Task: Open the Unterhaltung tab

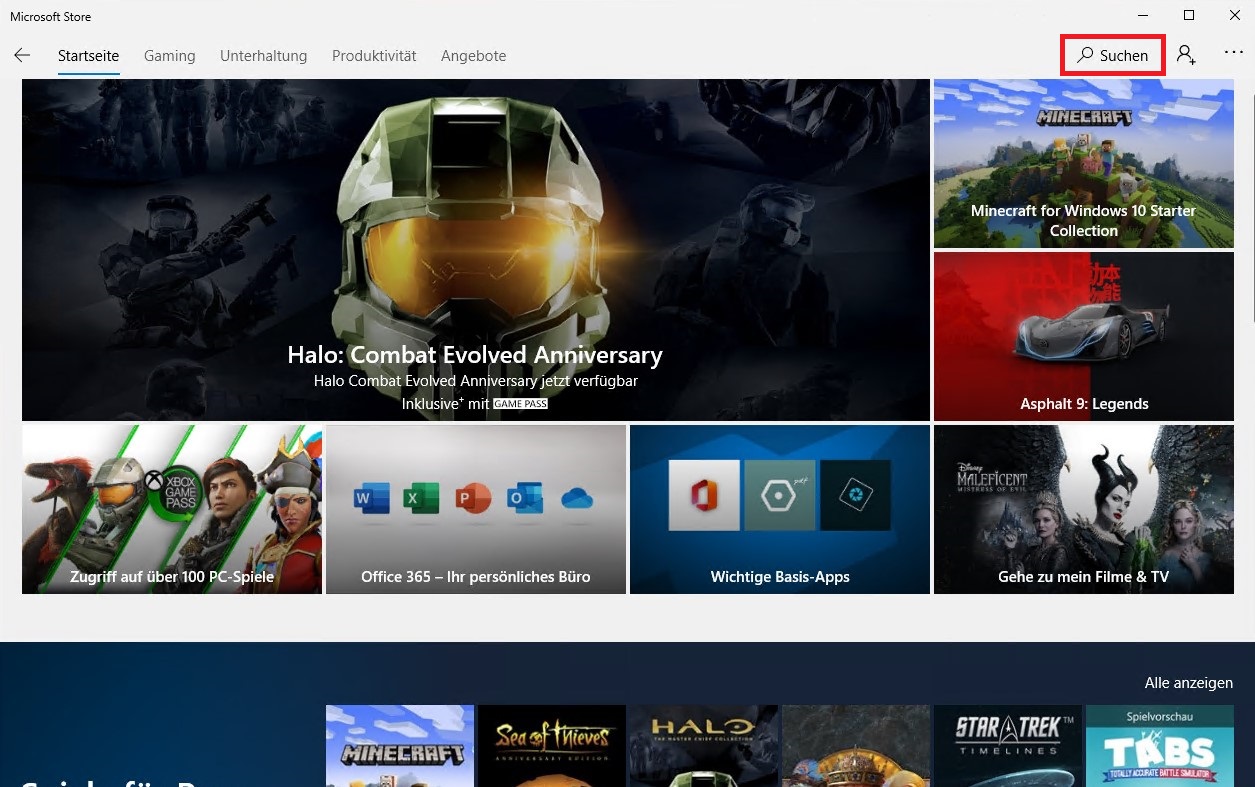Action: pyautogui.click(x=263, y=56)
